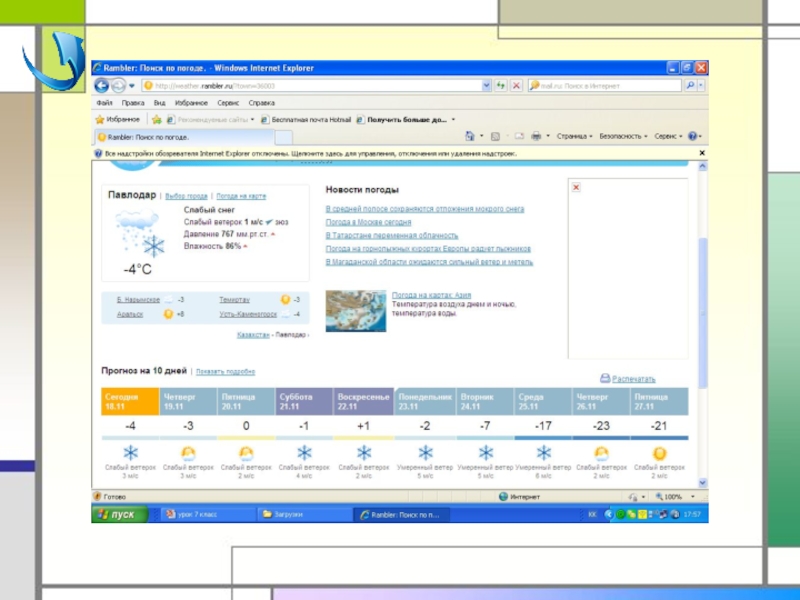
Task: Open the Безопасность command bar menu
Action: click(623, 136)
